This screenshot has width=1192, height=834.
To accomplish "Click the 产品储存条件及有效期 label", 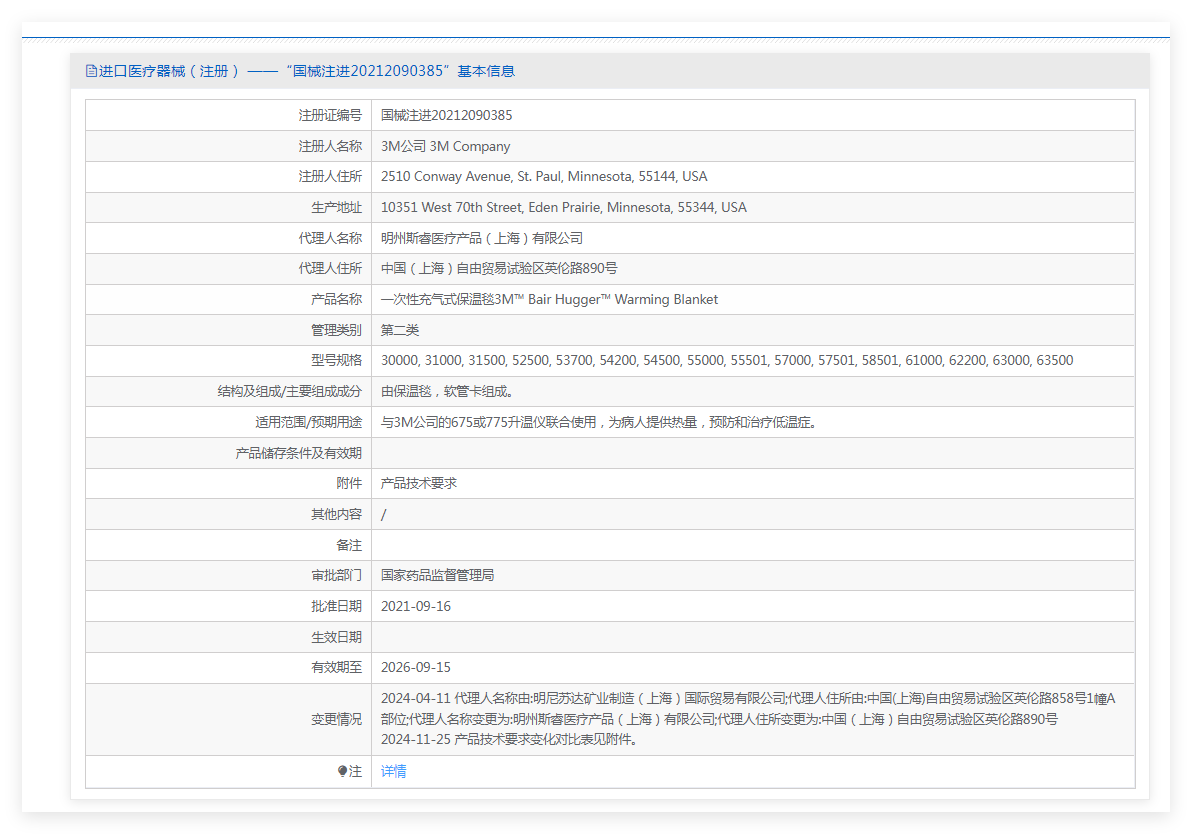I will [299, 453].
